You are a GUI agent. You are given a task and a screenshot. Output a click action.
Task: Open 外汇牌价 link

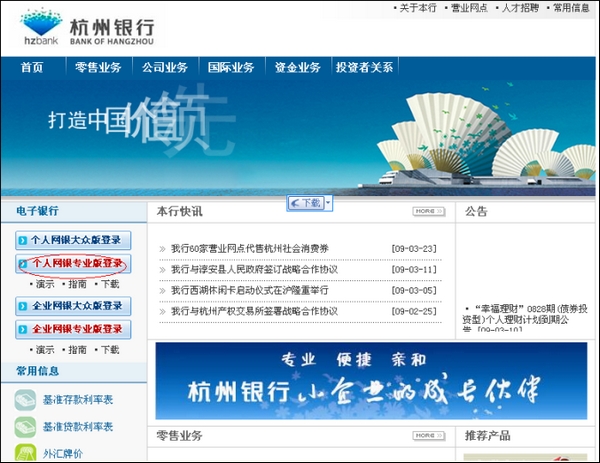click(x=63, y=454)
